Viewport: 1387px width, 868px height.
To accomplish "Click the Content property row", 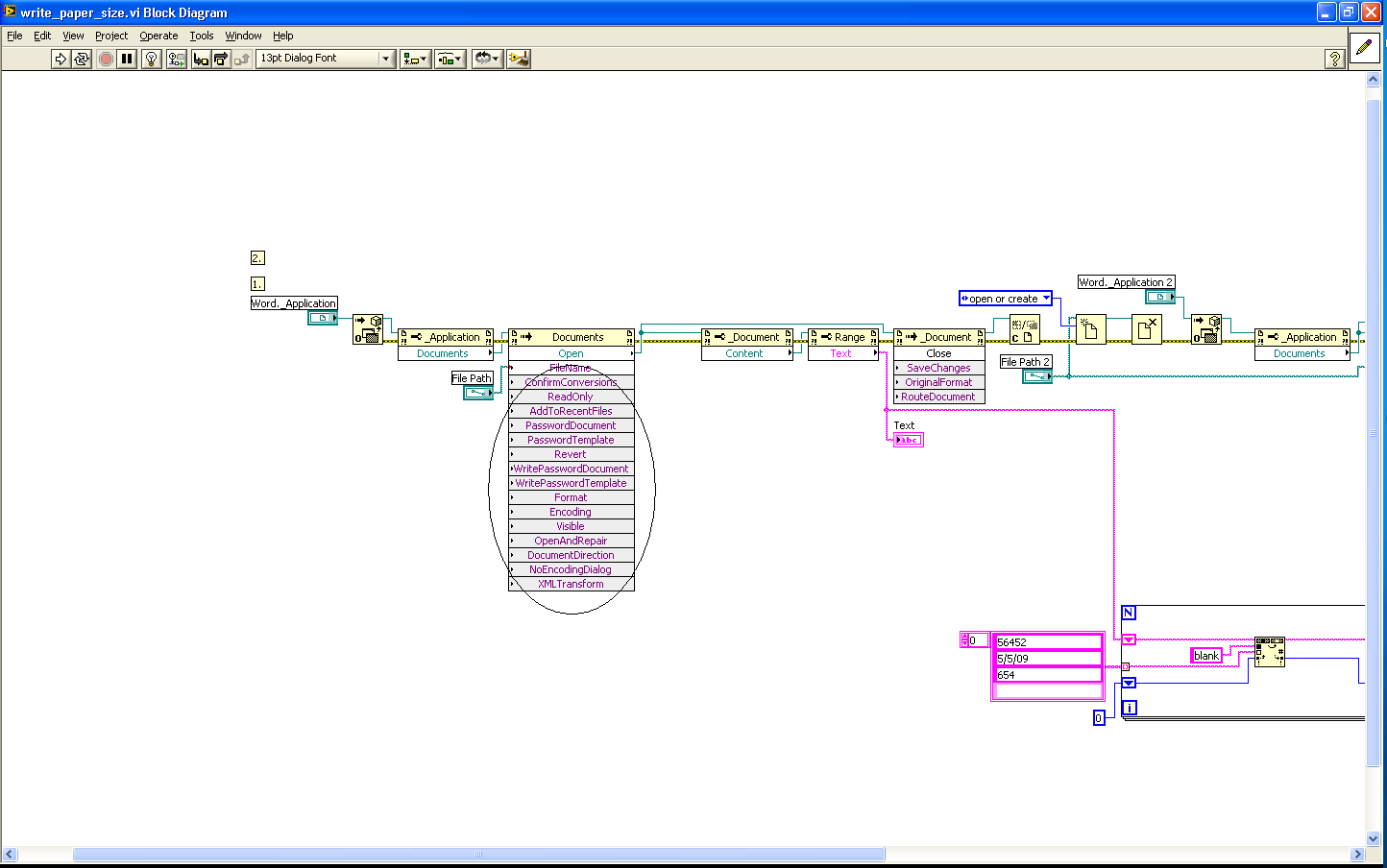I will (747, 353).
